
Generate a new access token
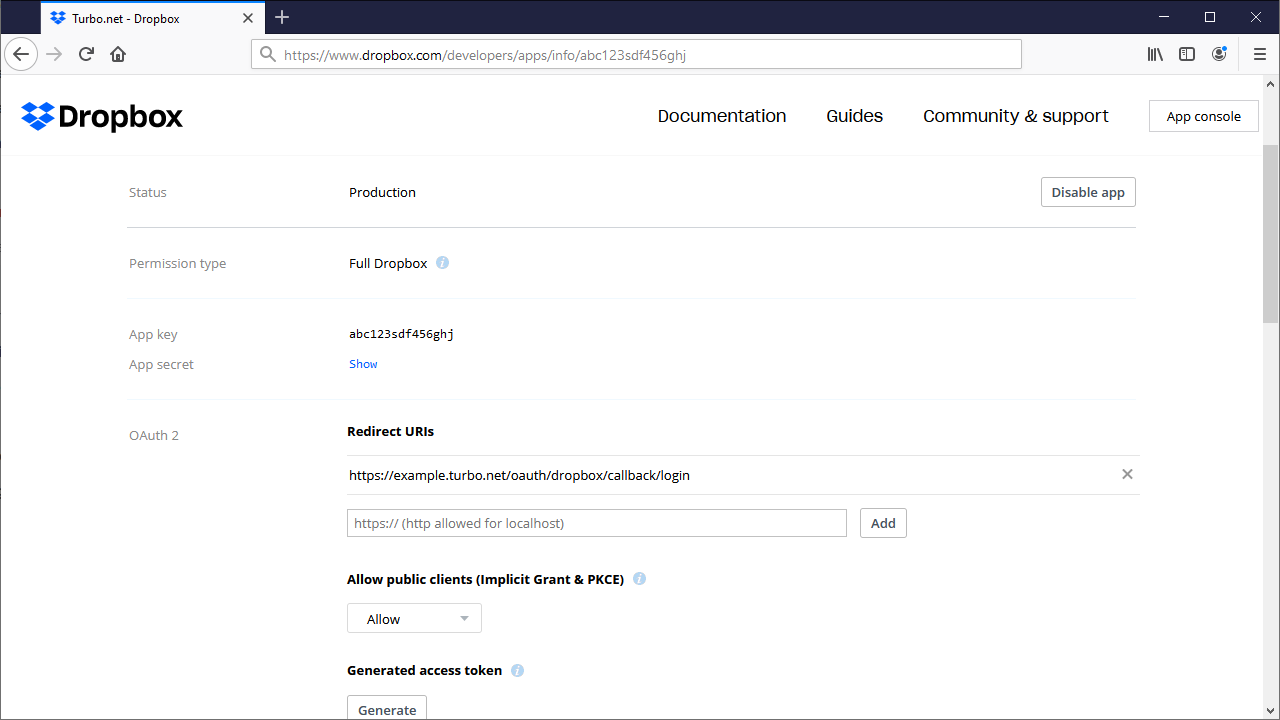(387, 709)
